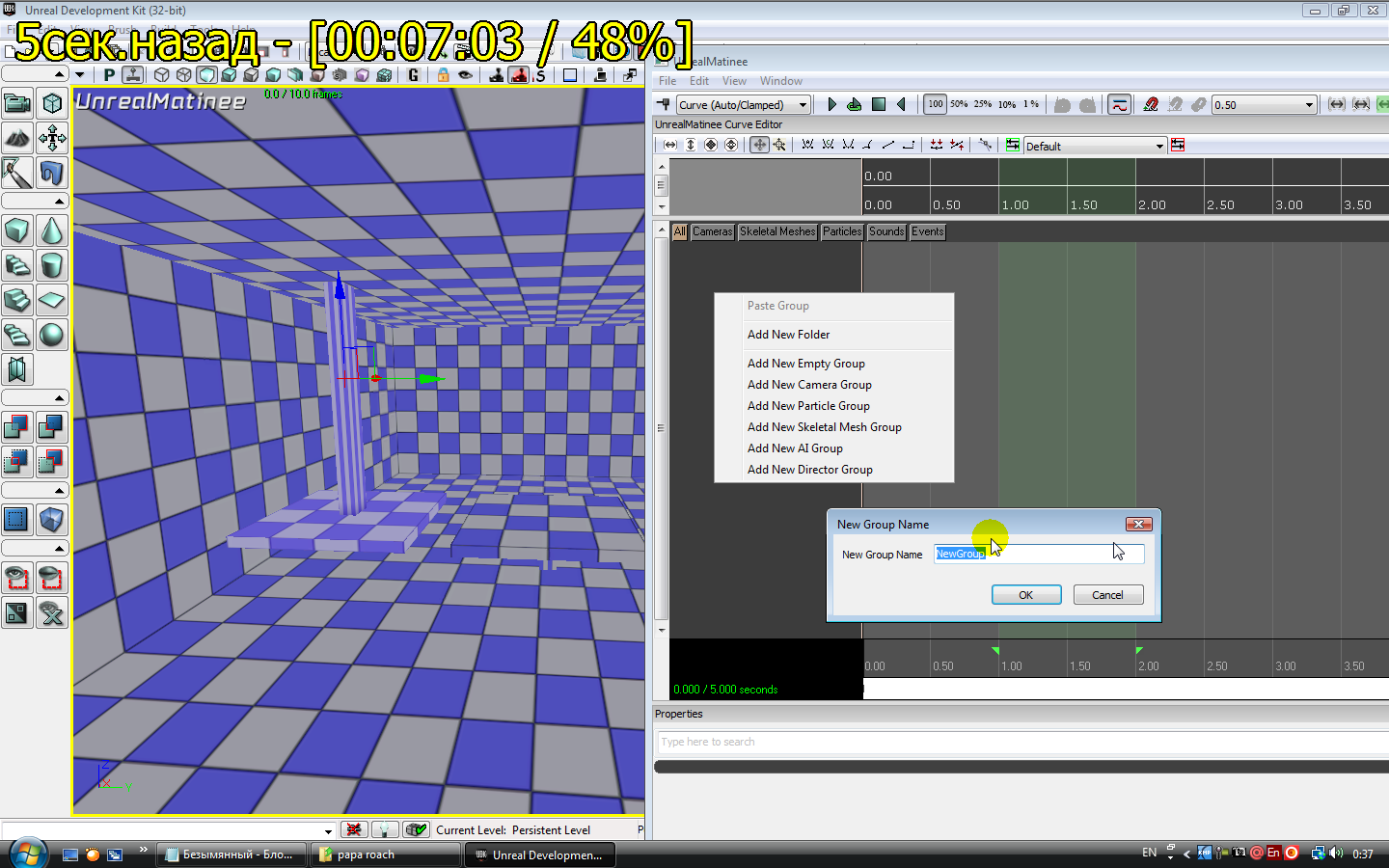Collapse the Brushes section of the toolbox
1389x868 pixels.
[x=35, y=201]
